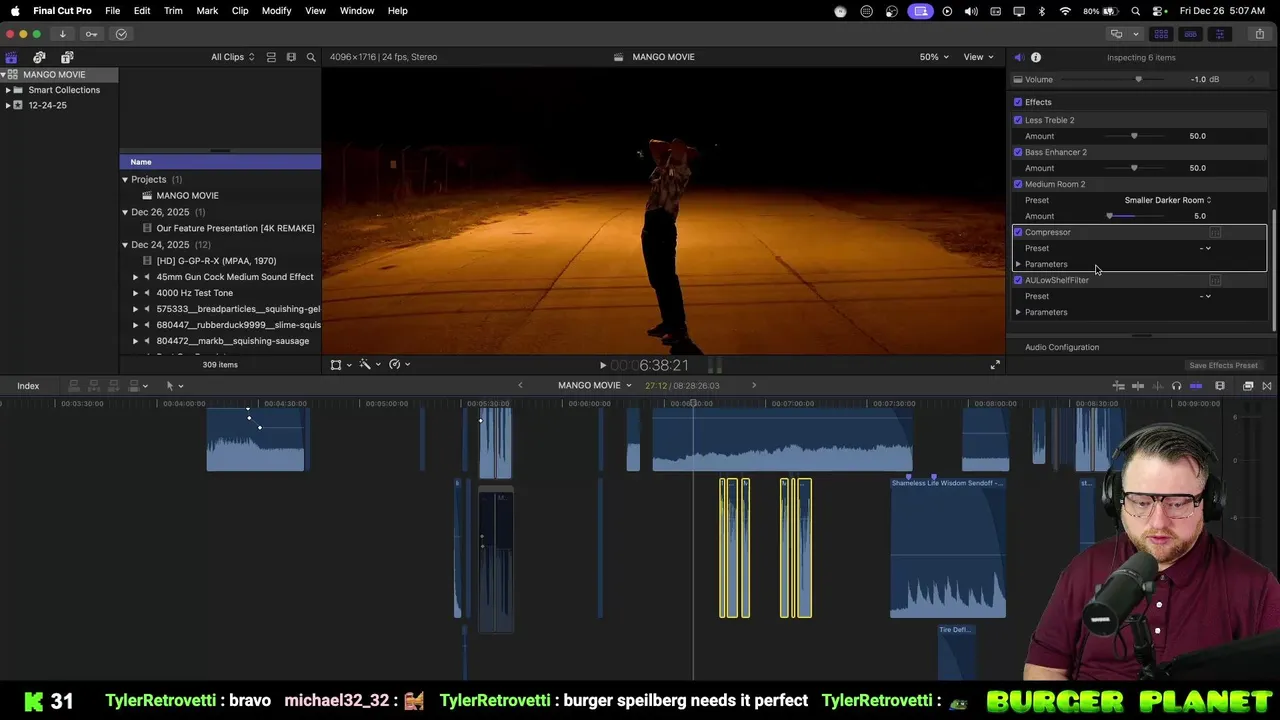Open the Keyword Editor key icon
The width and height of the screenshot is (1280, 720).
pos(91,34)
